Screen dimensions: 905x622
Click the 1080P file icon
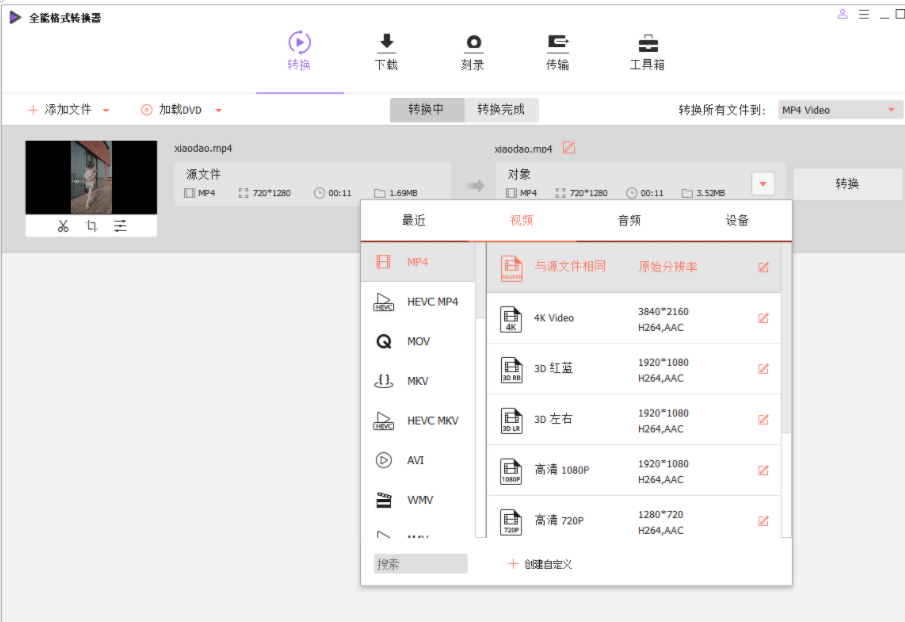511,471
